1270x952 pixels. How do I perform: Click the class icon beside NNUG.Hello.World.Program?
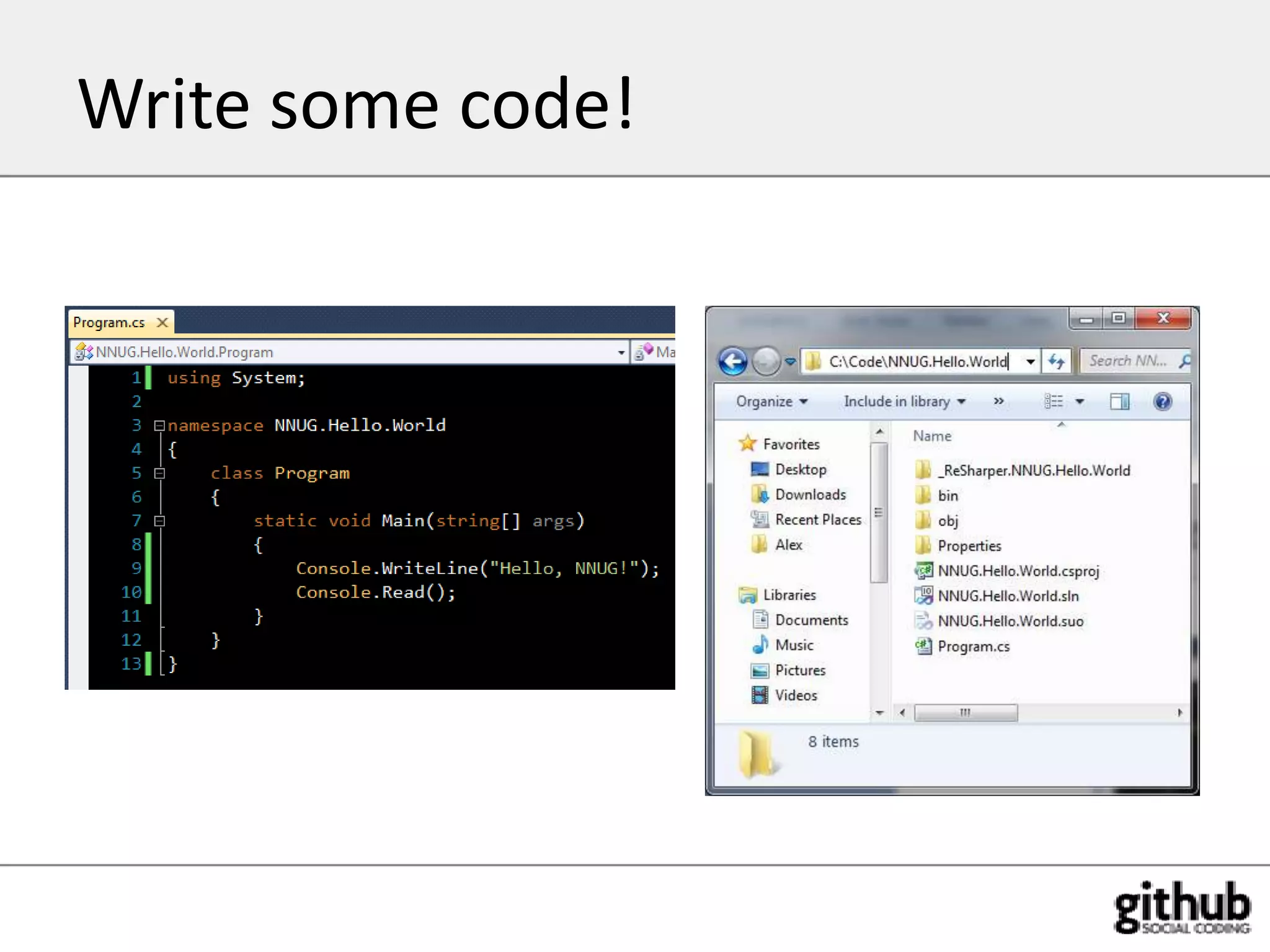tap(84, 352)
